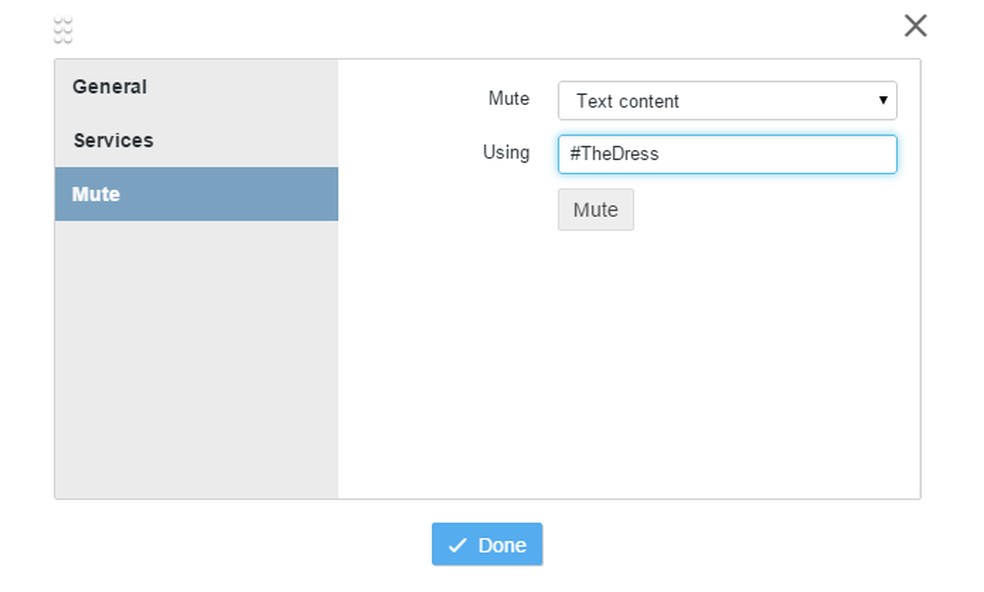The height and width of the screenshot is (592, 984).
Task: Click the "Text content" value in the selector
Action: pyautogui.click(x=627, y=101)
